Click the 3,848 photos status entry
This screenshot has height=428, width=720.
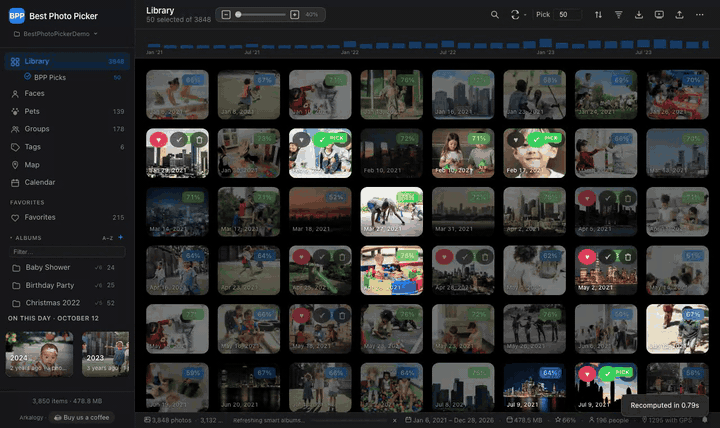click(168, 420)
